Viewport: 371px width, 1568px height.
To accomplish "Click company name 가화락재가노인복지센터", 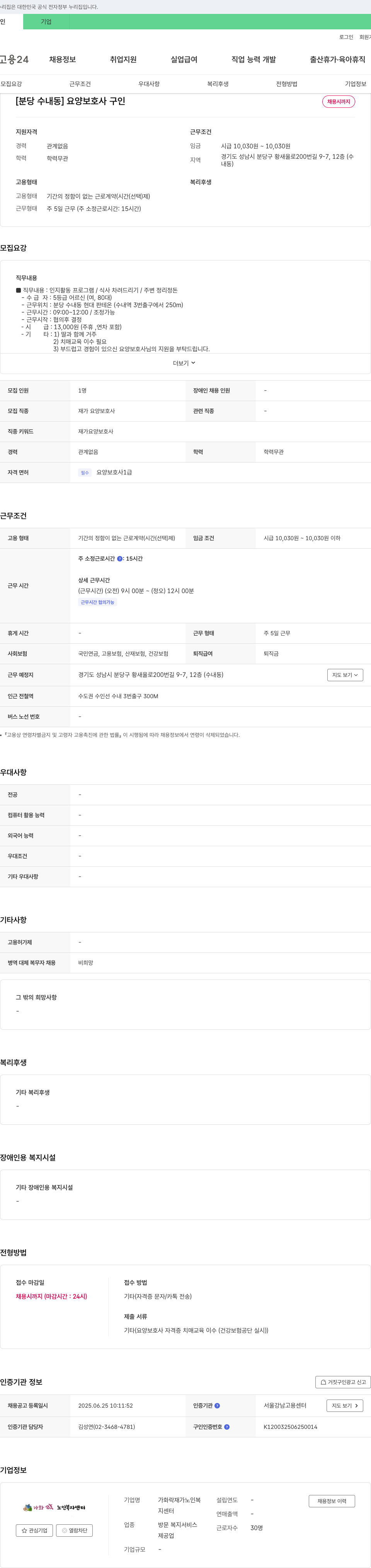I will click(x=179, y=1505).
